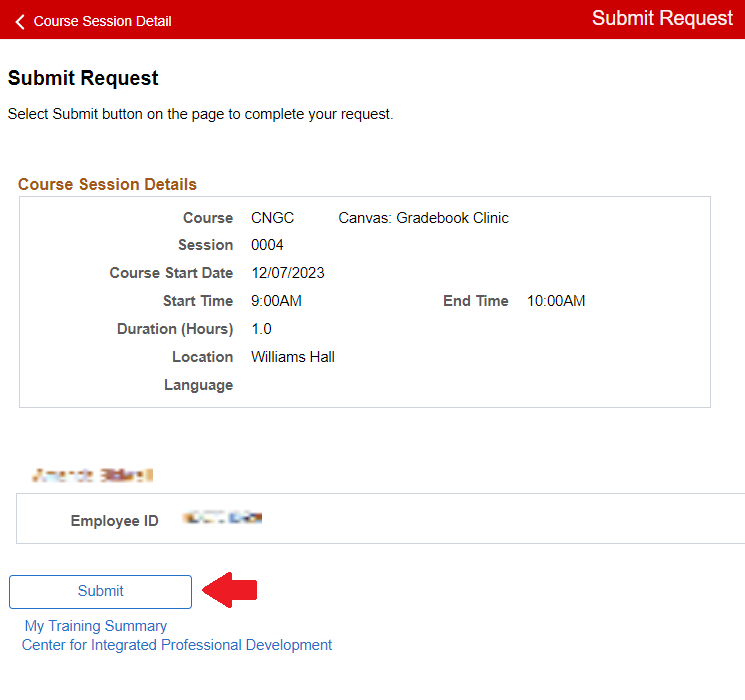Click the duration value 1.0
Viewport: 745px width, 700px height.
tap(261, 329)
